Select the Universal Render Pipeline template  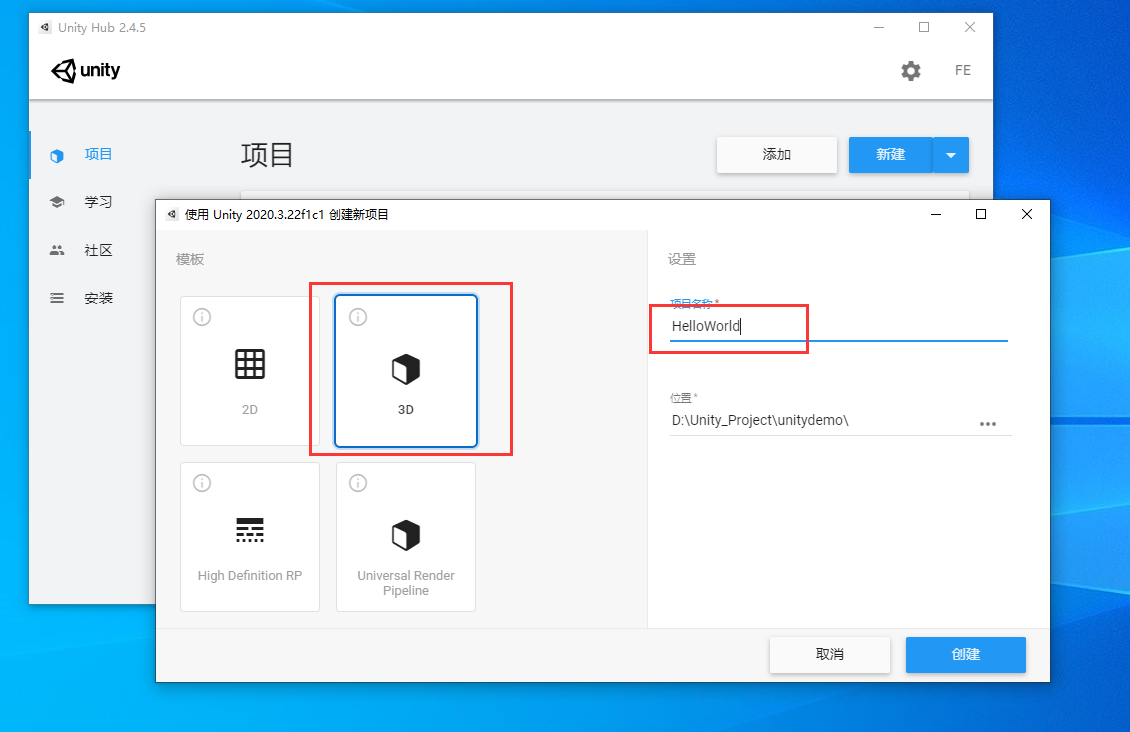click(x=406, y=537)
